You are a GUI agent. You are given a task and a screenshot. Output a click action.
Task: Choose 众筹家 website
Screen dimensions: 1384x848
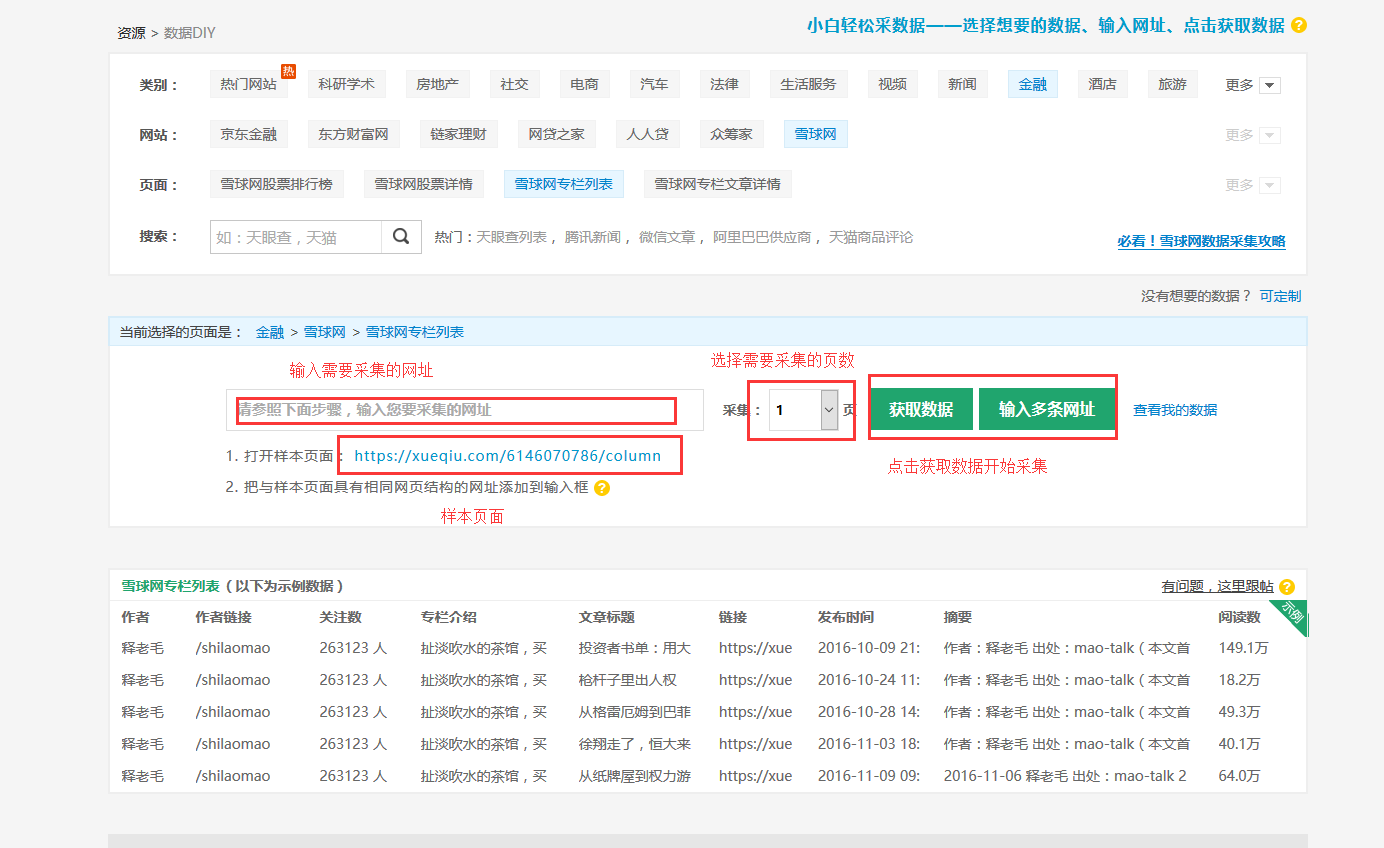[732, 134]
